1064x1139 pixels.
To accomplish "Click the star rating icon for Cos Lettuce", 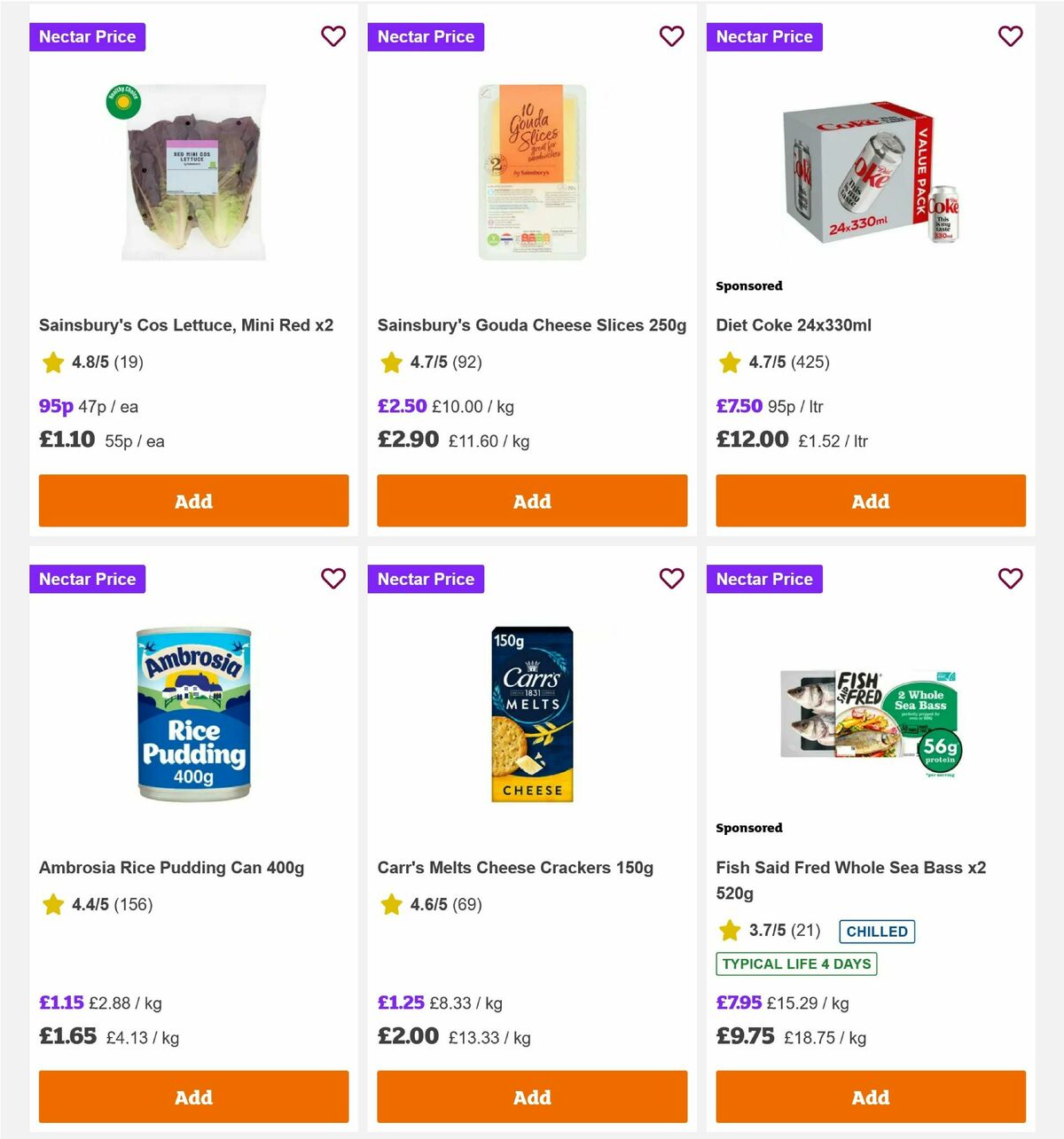I will click(51, 363).
